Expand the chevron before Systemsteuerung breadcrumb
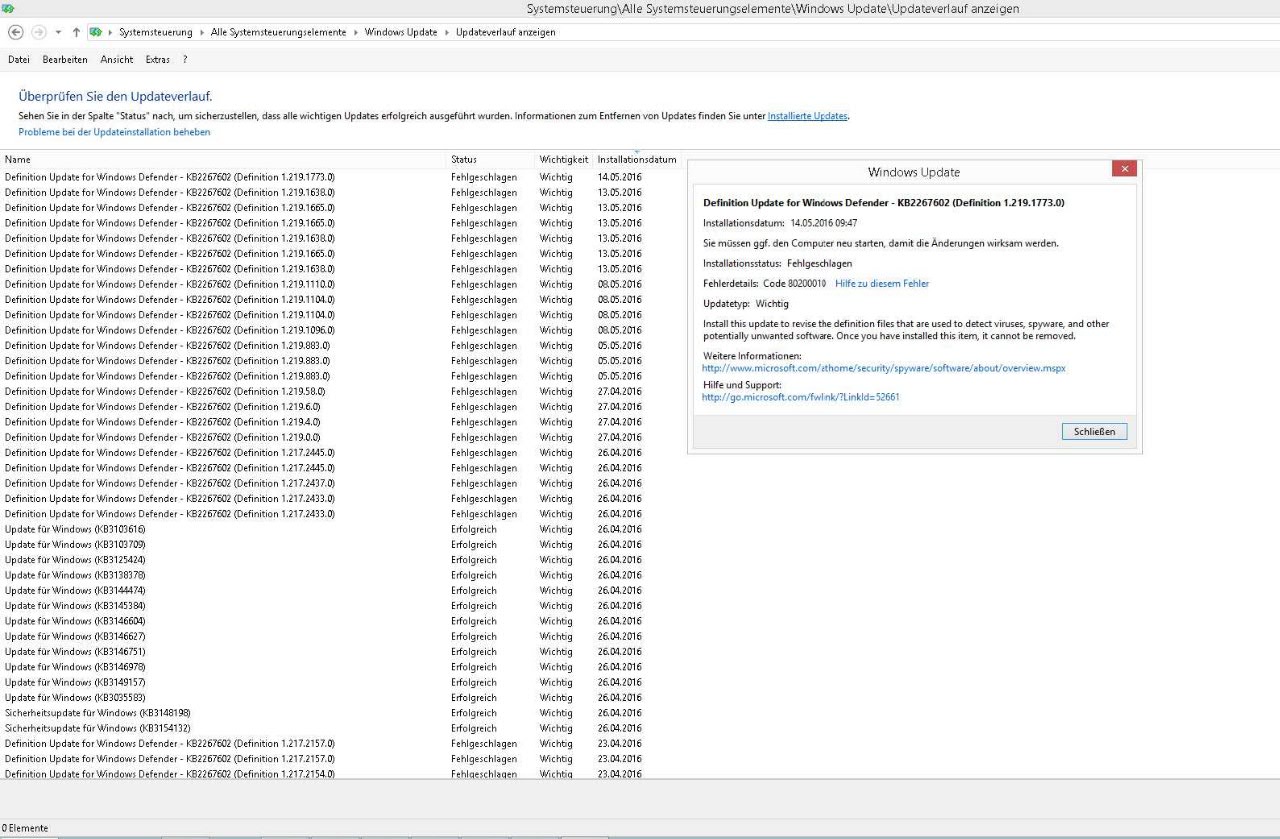This screenshot has height=839, width=1280. (x=110, y=32)
